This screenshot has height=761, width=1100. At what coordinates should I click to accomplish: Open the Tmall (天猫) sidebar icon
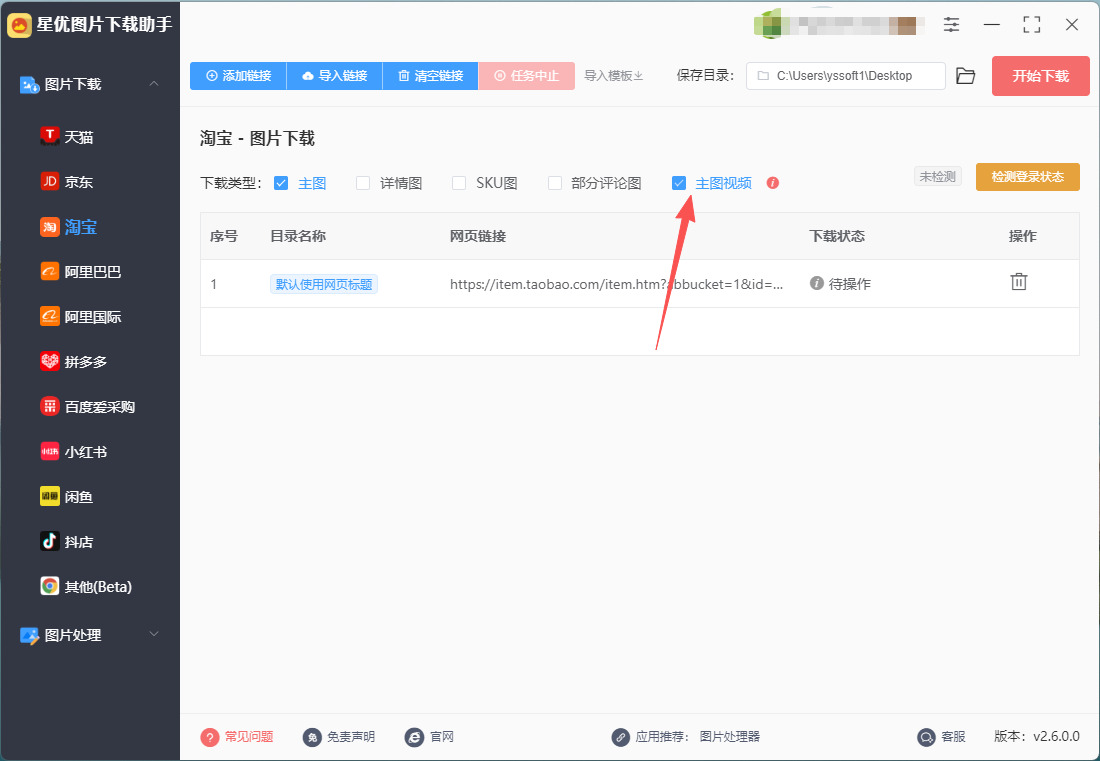[49, 136]
